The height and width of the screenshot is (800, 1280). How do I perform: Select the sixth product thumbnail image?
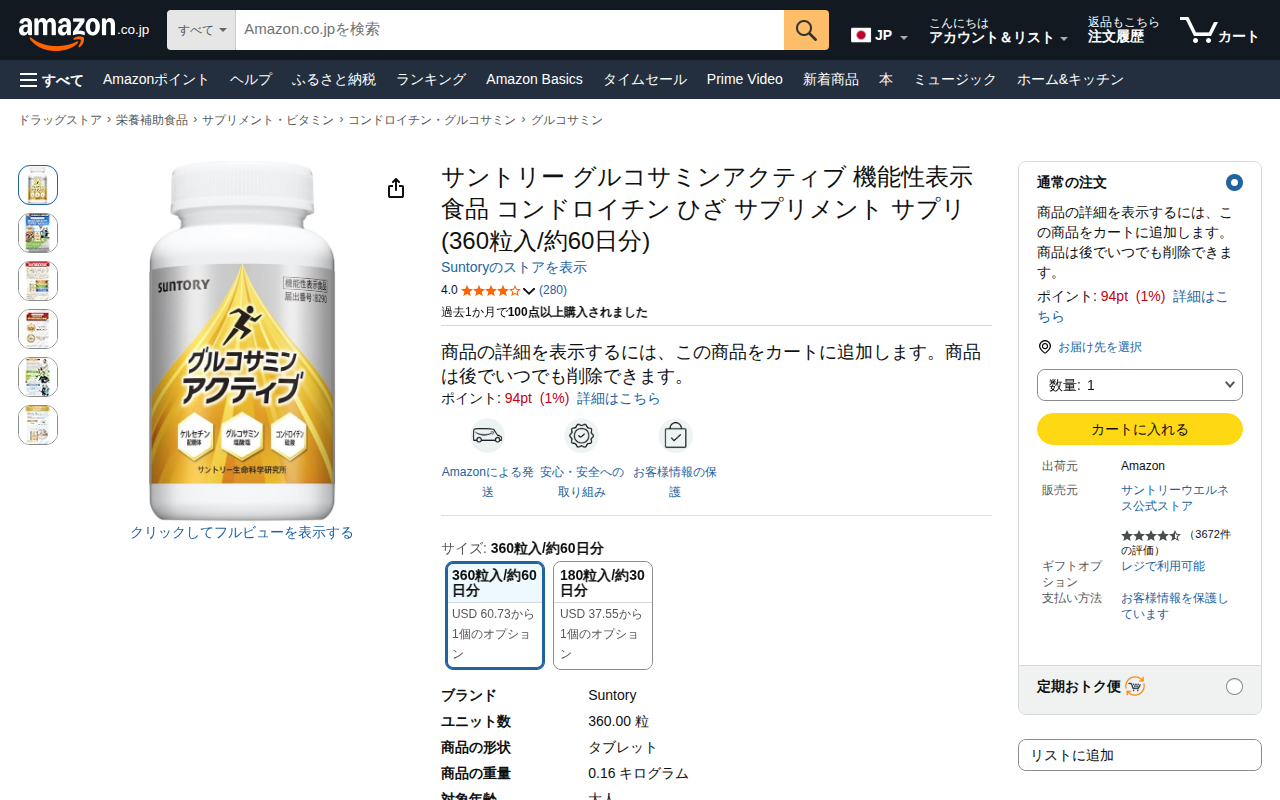coord(38,425)
